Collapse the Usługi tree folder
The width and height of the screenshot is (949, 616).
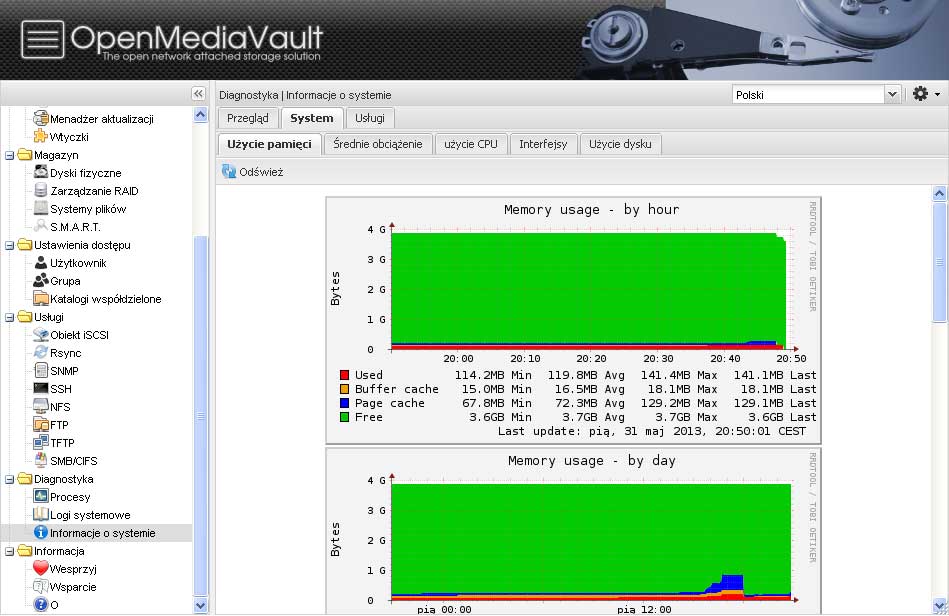click(9, 317)
